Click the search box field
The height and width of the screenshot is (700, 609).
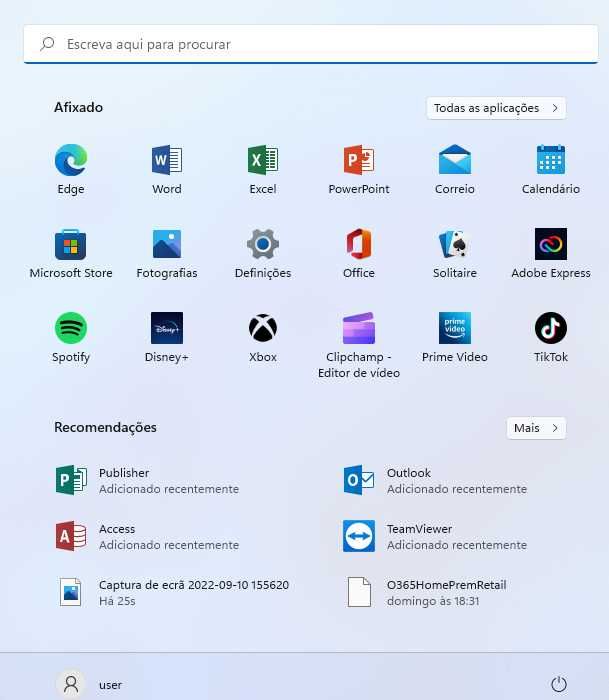click(x=311, y=44)
